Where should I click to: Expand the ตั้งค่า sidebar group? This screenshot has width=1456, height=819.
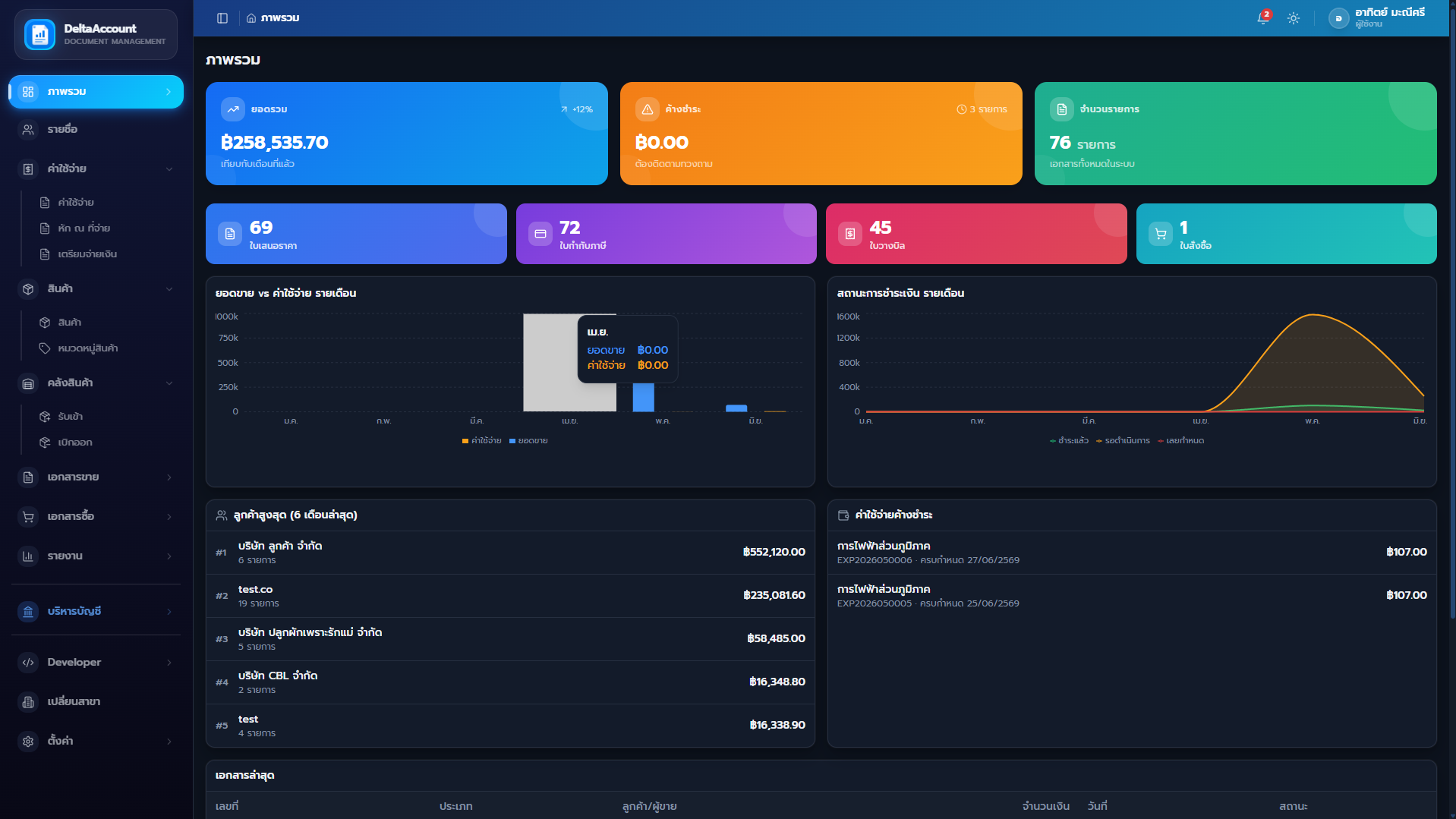(x=96, y=742)
